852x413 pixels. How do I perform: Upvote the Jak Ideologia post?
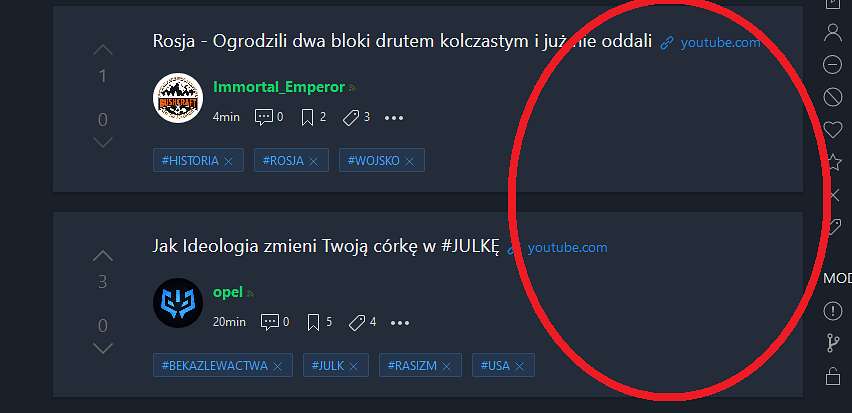[x=103, y=255]
